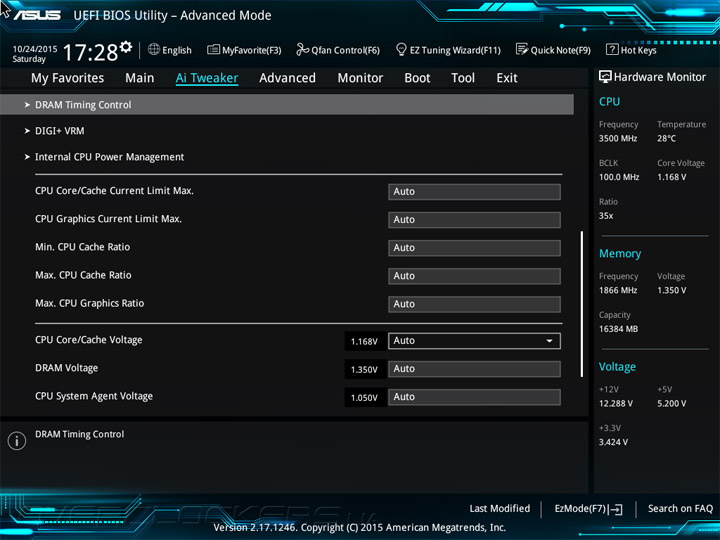This screenshot has width=720, height=540.
Task: Click the Quick Note(F9) label
Action: click(x=561, y=50)
